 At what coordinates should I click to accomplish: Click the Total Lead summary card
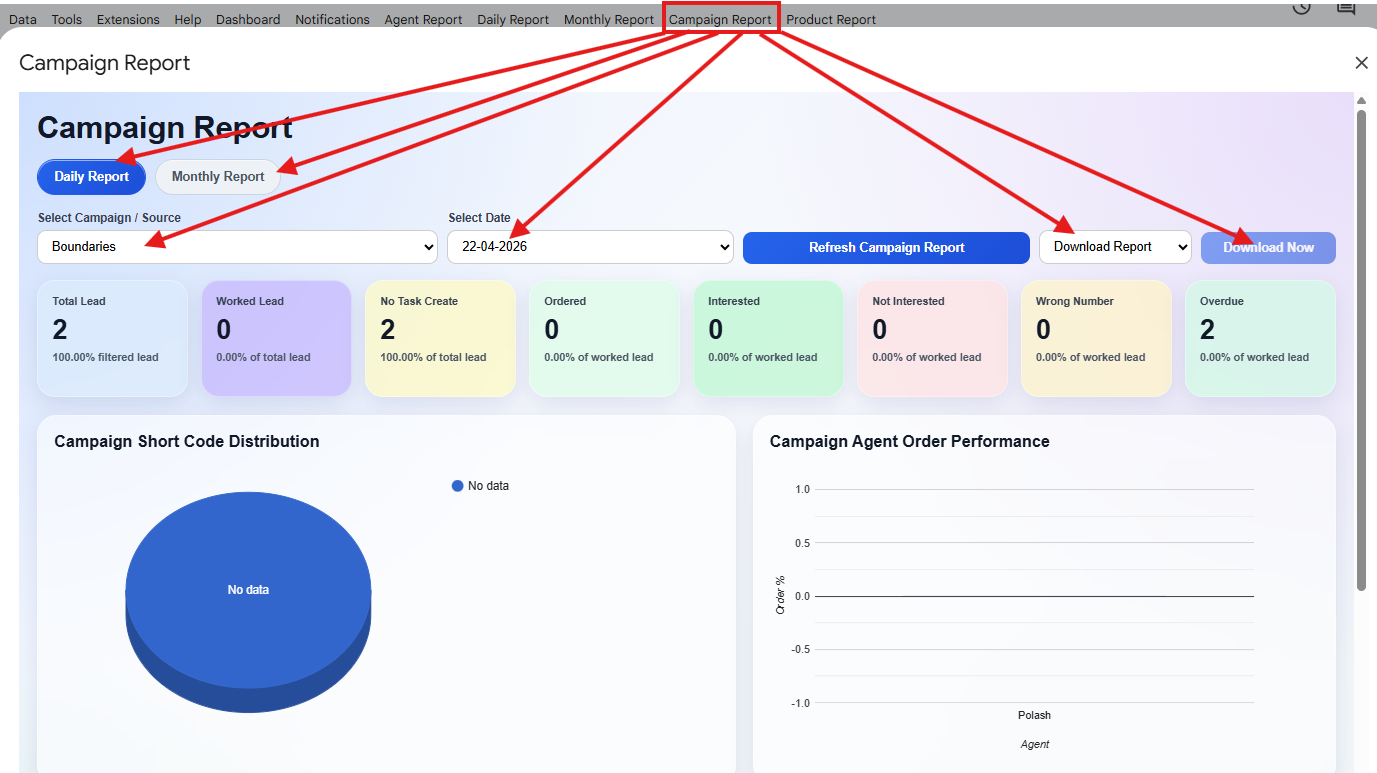[x=112, y=338]
